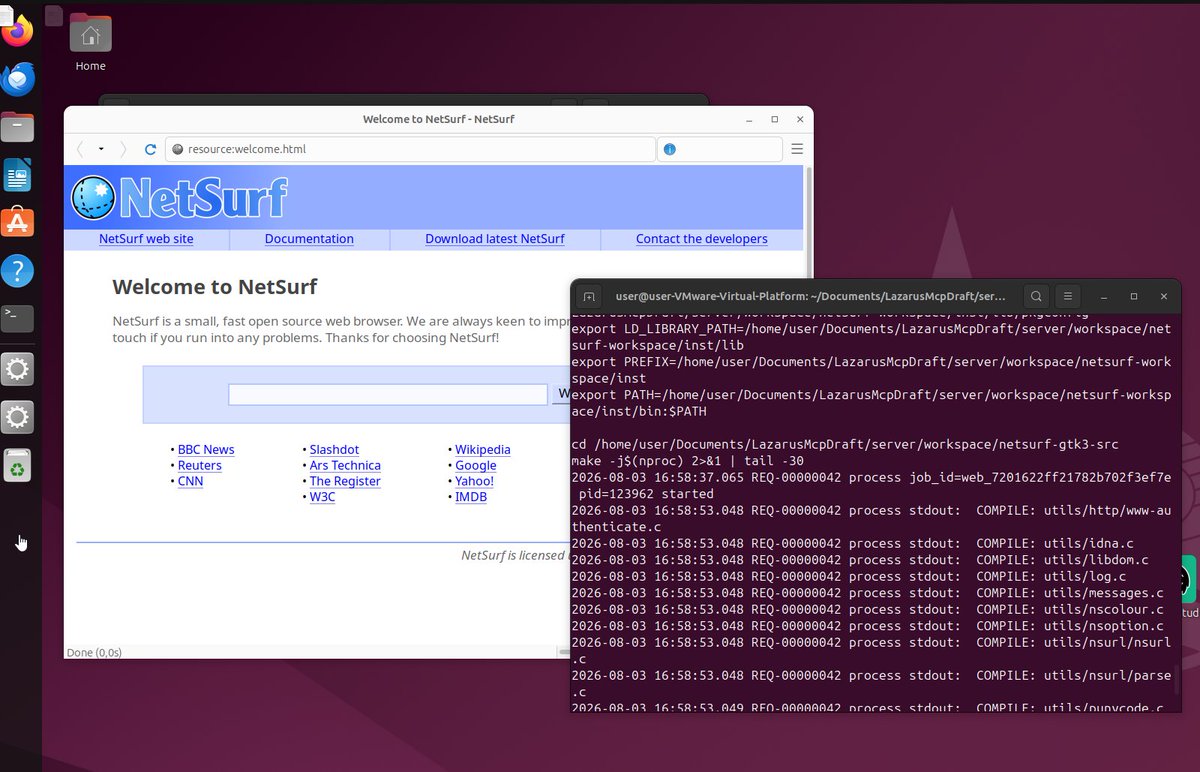Open search in terminal header
1200x772 pixels.
pyautogui.click(x=1037, y=296)
